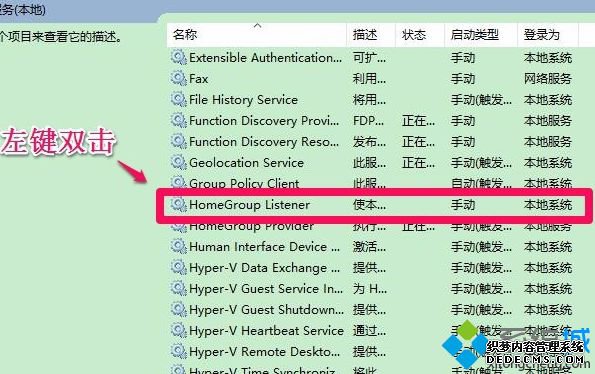Click the 手动(触发... startup type of File History Service
The image size is (595, 374).
pyautogui.click(x=481, y=100)
